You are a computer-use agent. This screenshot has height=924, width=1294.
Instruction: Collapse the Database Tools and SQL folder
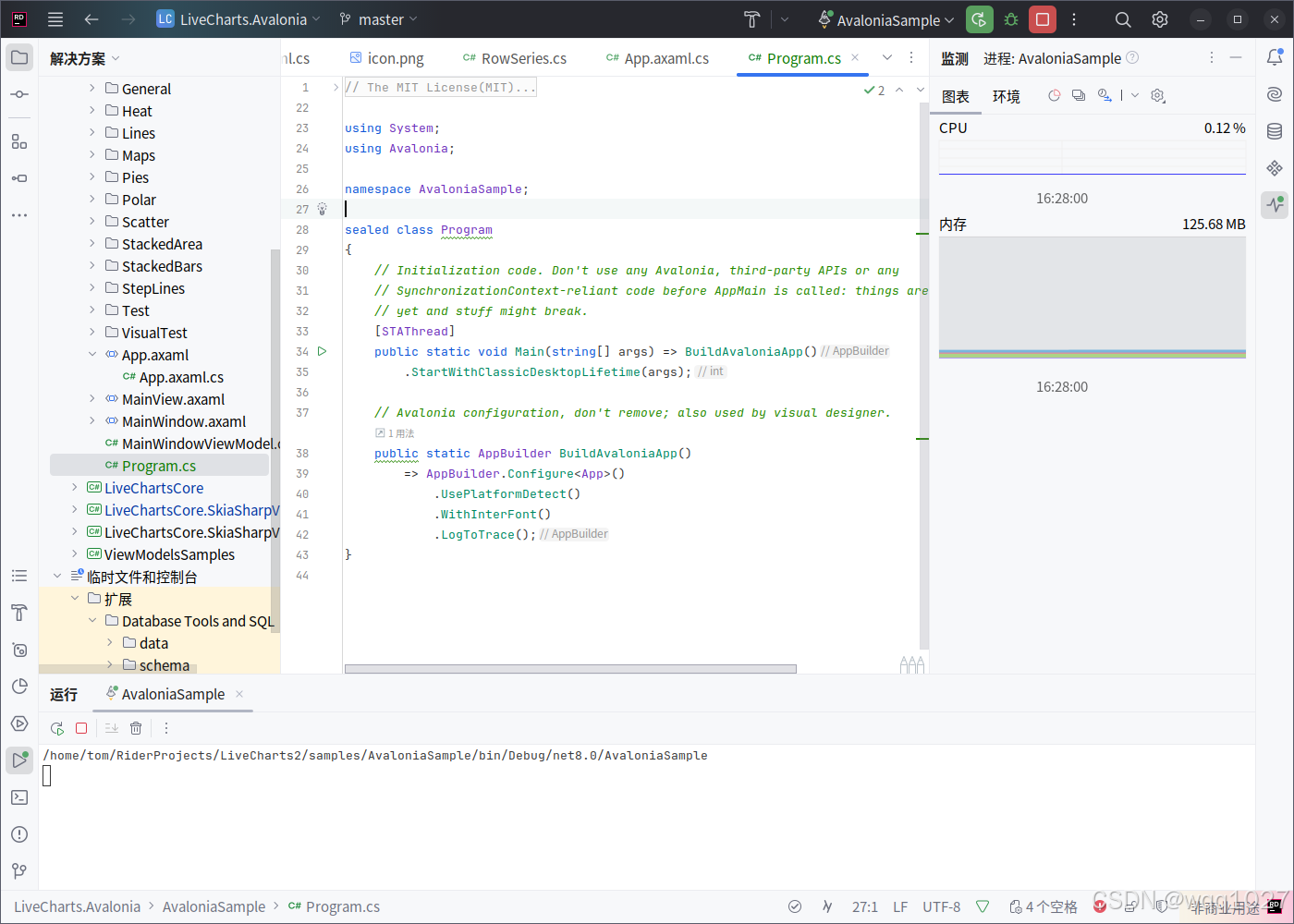pyautogui.click(x=92, y=621)
